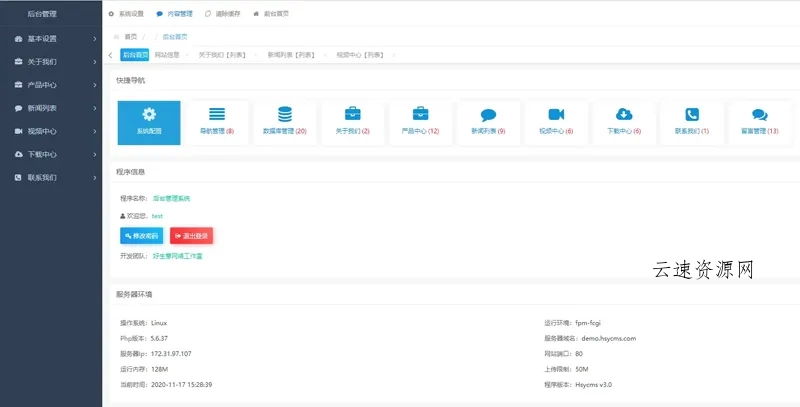Click the username link test
The image size is (800, 407).
157,216
